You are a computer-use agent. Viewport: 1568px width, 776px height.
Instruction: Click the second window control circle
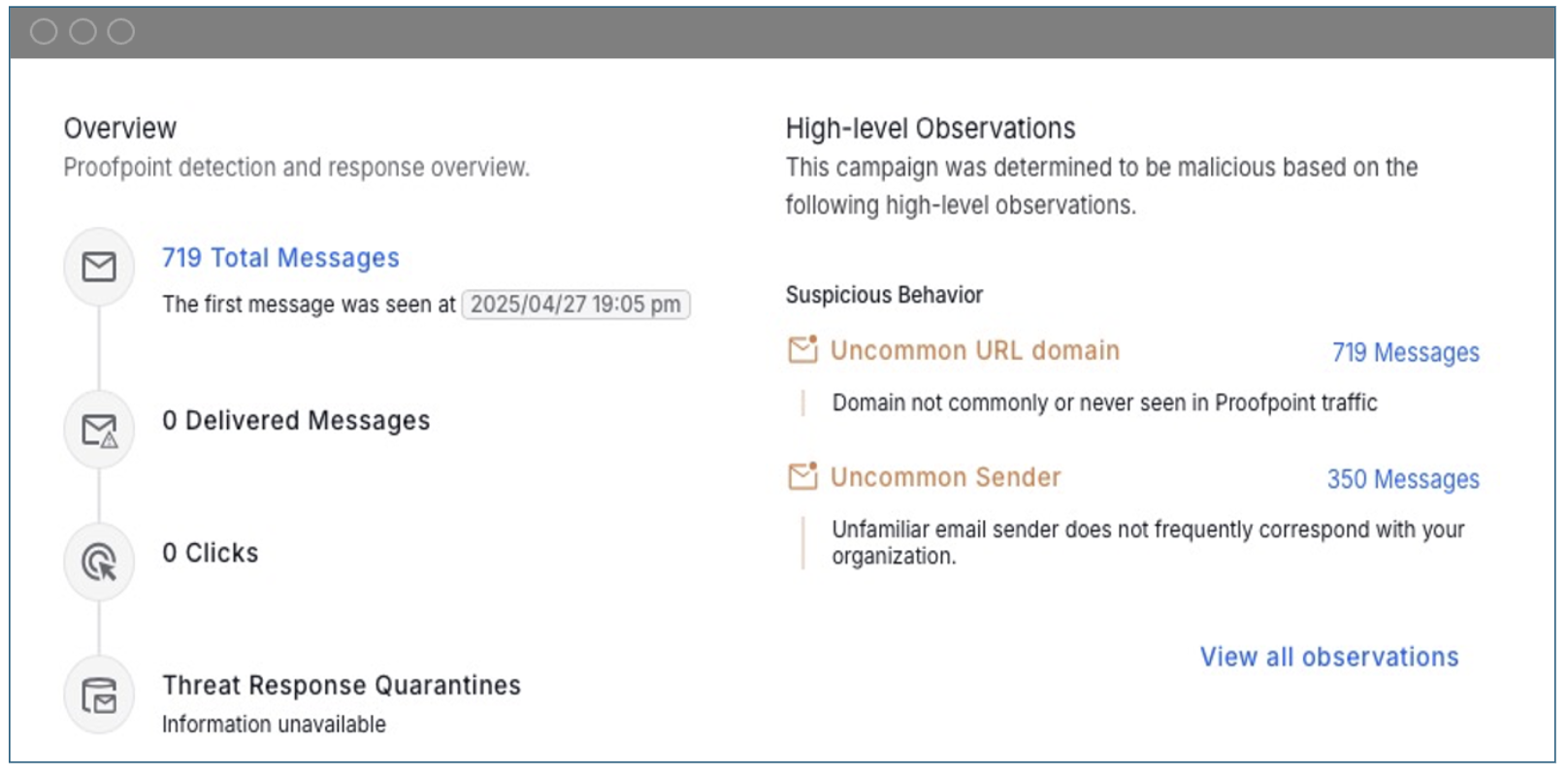(x=82, y=32)
